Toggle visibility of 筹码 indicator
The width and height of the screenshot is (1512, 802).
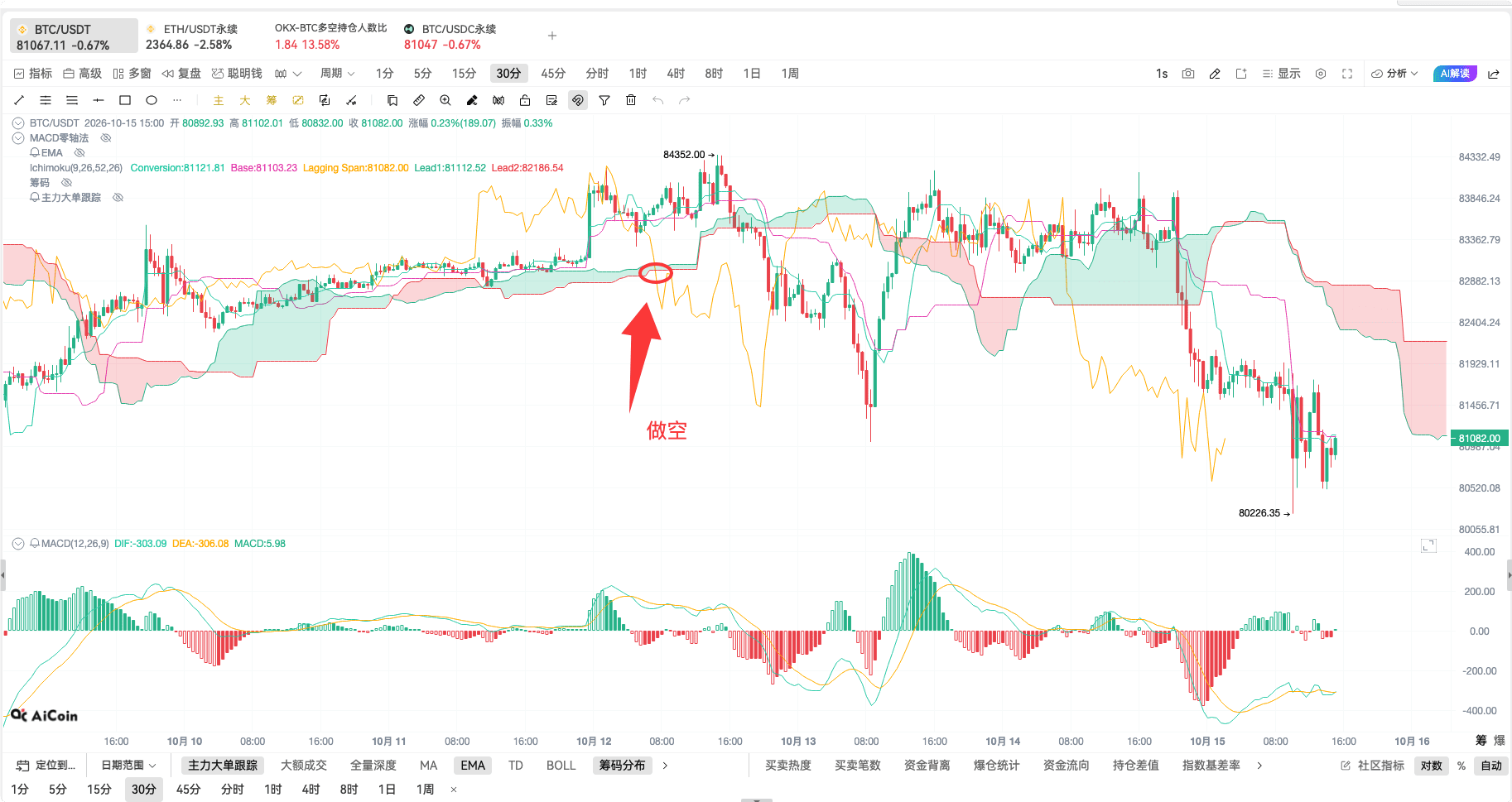[67, 183]
